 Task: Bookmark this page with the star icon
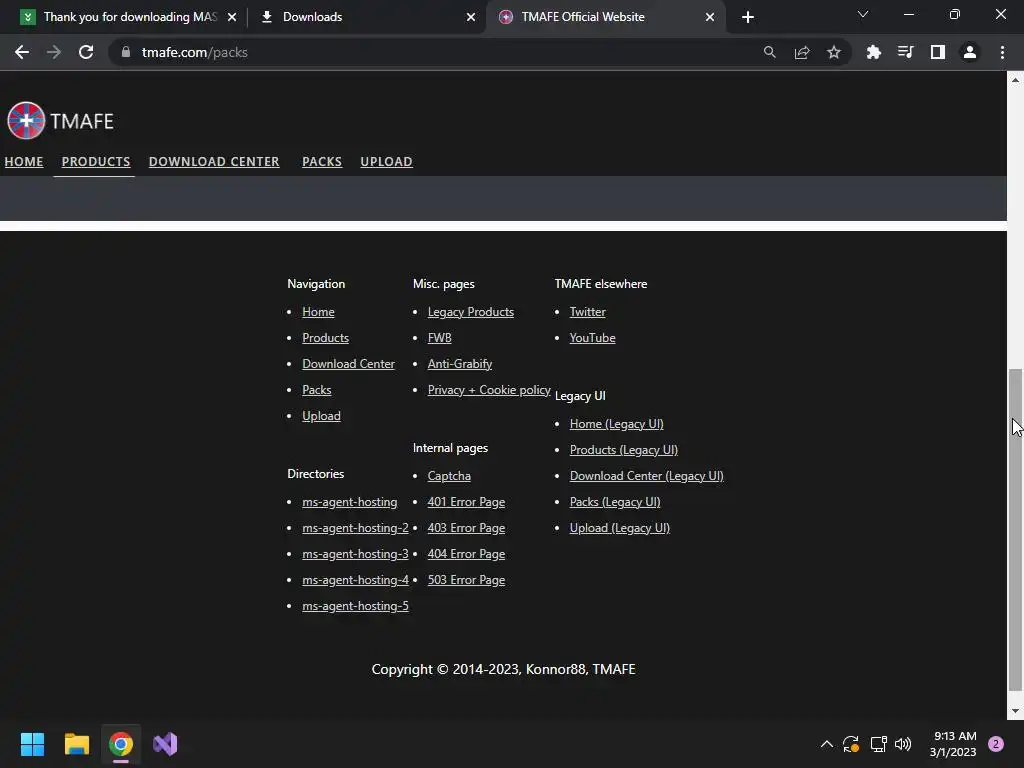coord(834,52)
